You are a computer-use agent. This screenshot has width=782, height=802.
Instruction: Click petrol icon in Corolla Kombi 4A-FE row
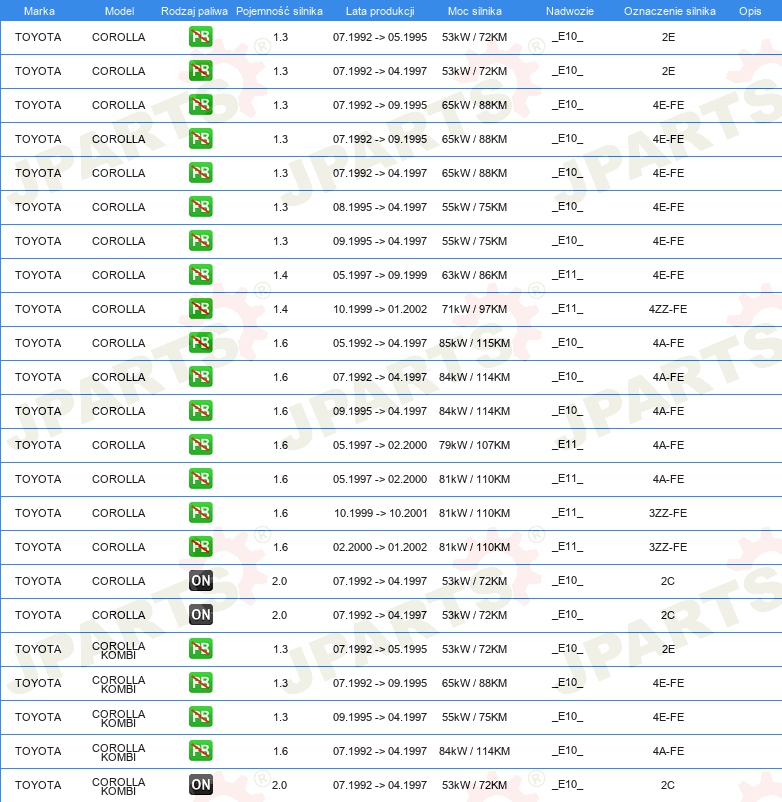point(200,750)
